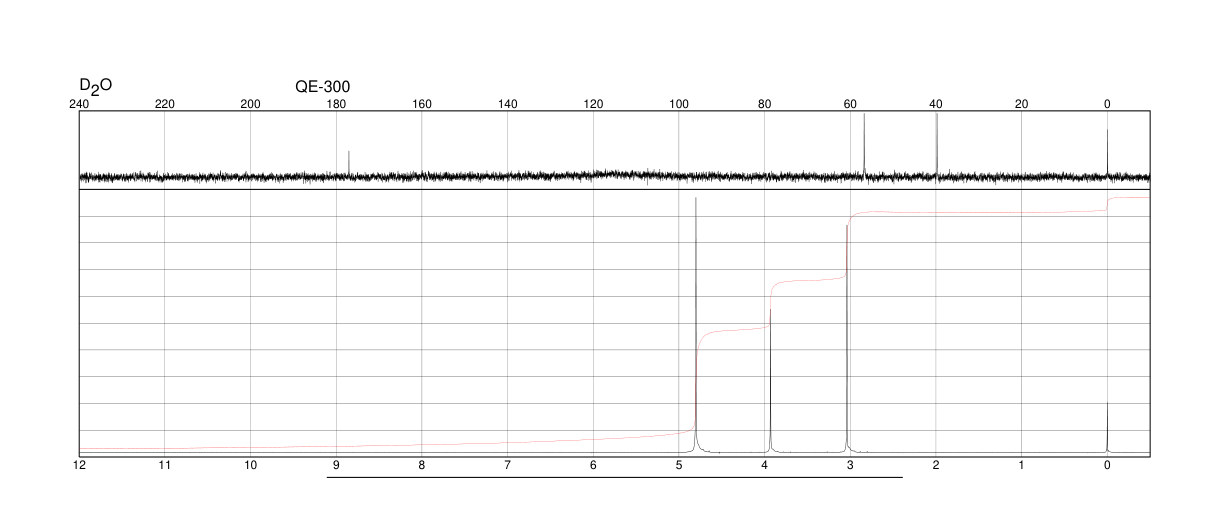Click the carbon peak at 40 ppm

click(x=936, y=145)
